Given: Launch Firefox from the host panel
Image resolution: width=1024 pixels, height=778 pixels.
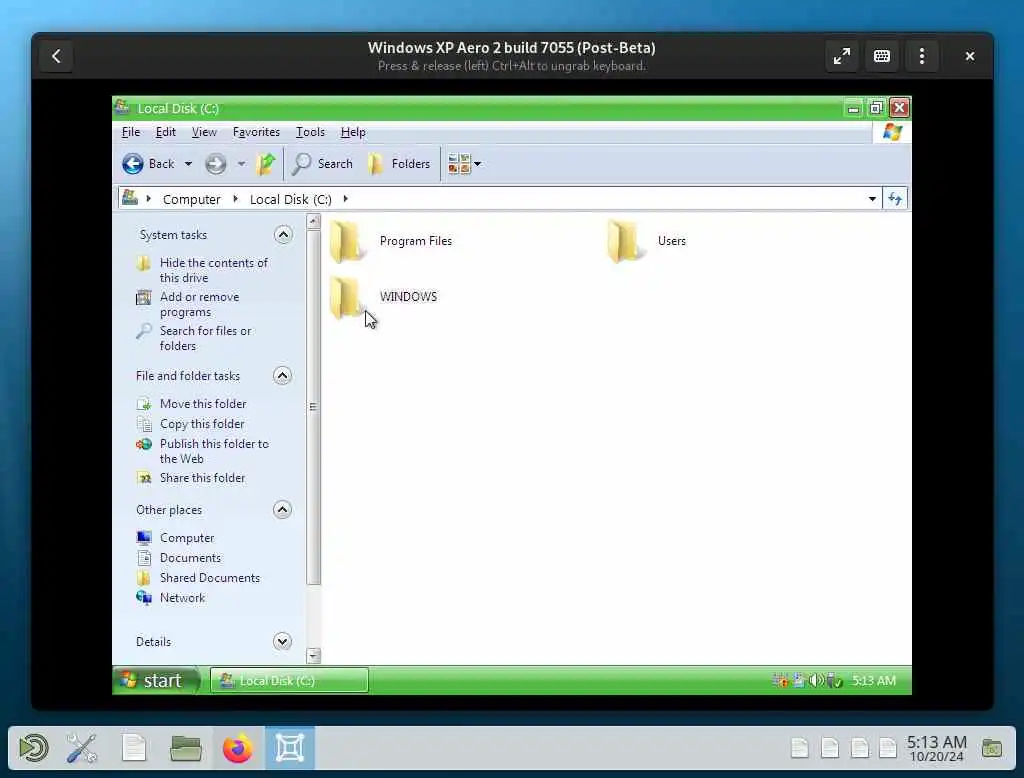Looking at the screenshot, I should pyautogui.click(x=238, y=748).
